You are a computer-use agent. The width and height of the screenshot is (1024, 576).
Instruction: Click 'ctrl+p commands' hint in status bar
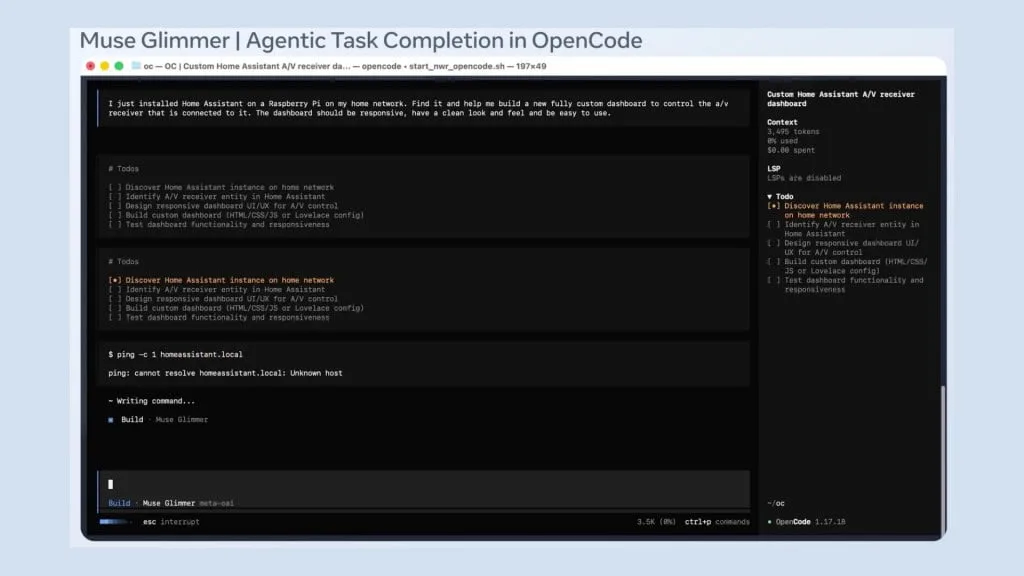[x=717, y=522]
